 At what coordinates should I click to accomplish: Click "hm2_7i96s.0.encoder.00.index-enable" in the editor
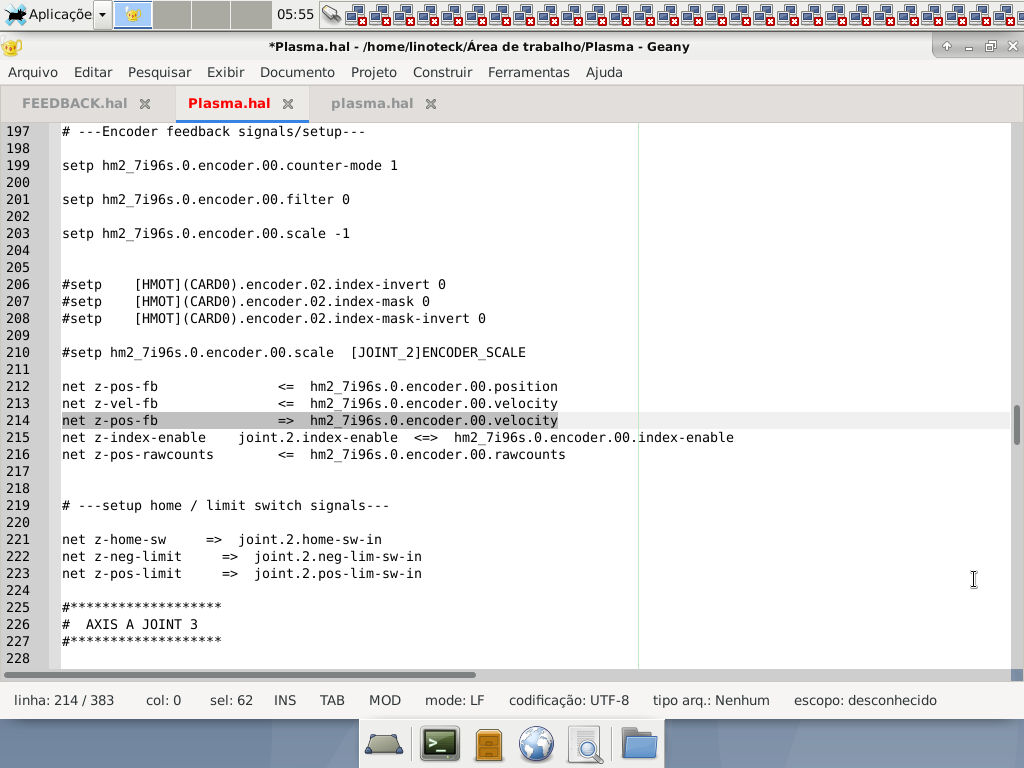click(x=594, y=438)
